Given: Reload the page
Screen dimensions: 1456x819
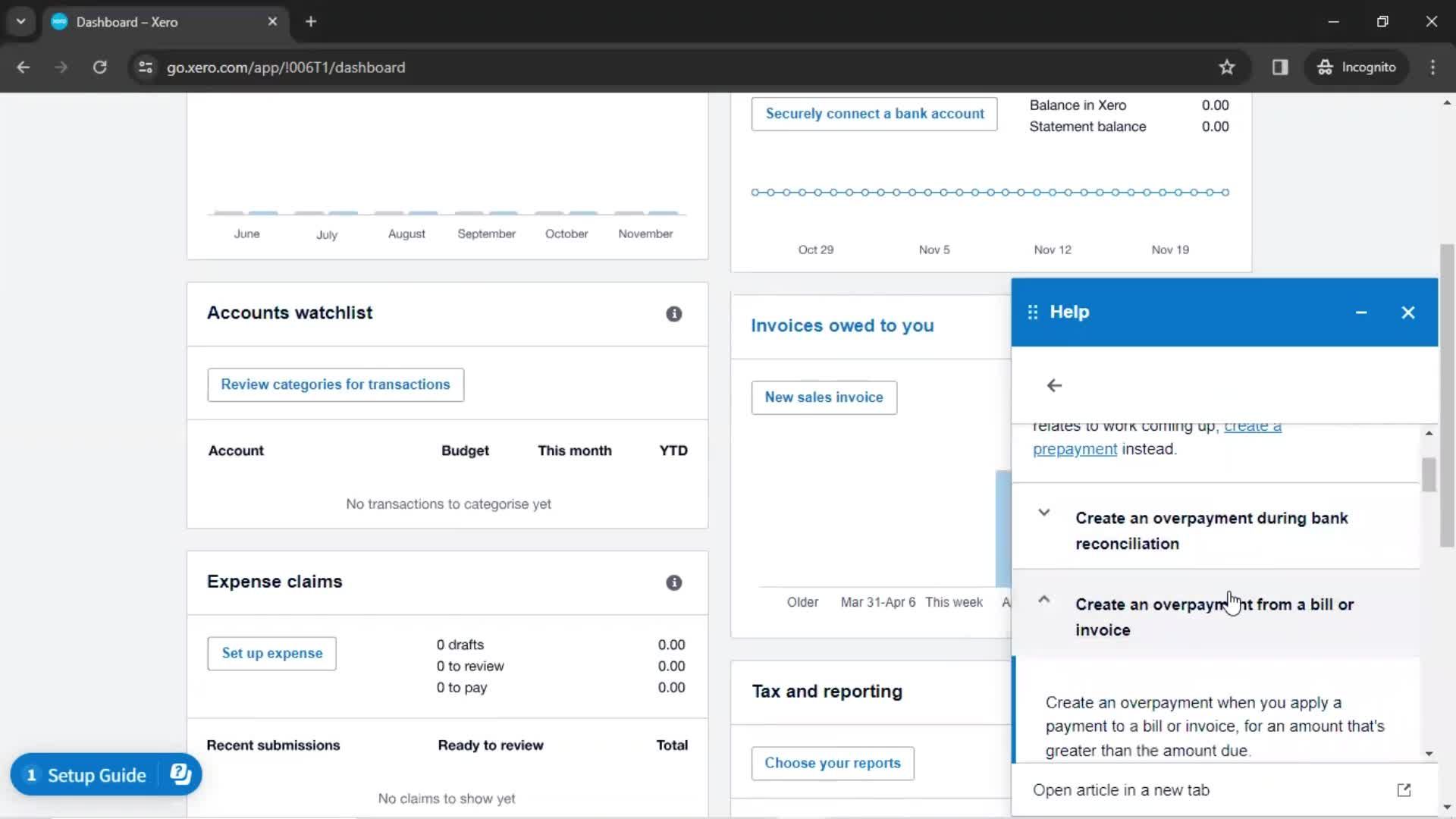Looking at the screenshot, I should pyautogui.click(x=99, y=67).
